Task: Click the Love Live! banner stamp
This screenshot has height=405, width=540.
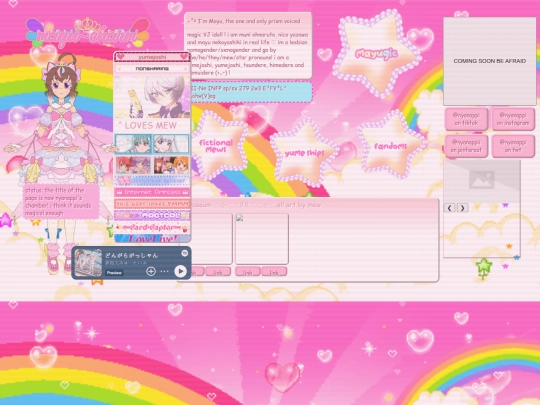Action: click(x=152, y=238)
